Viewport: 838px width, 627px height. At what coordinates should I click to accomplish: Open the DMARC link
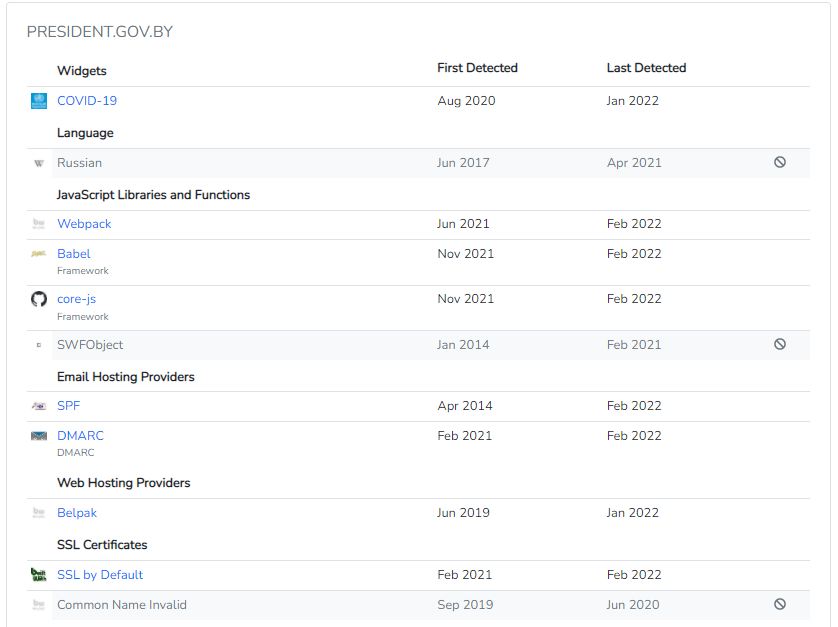coord(80,436)
